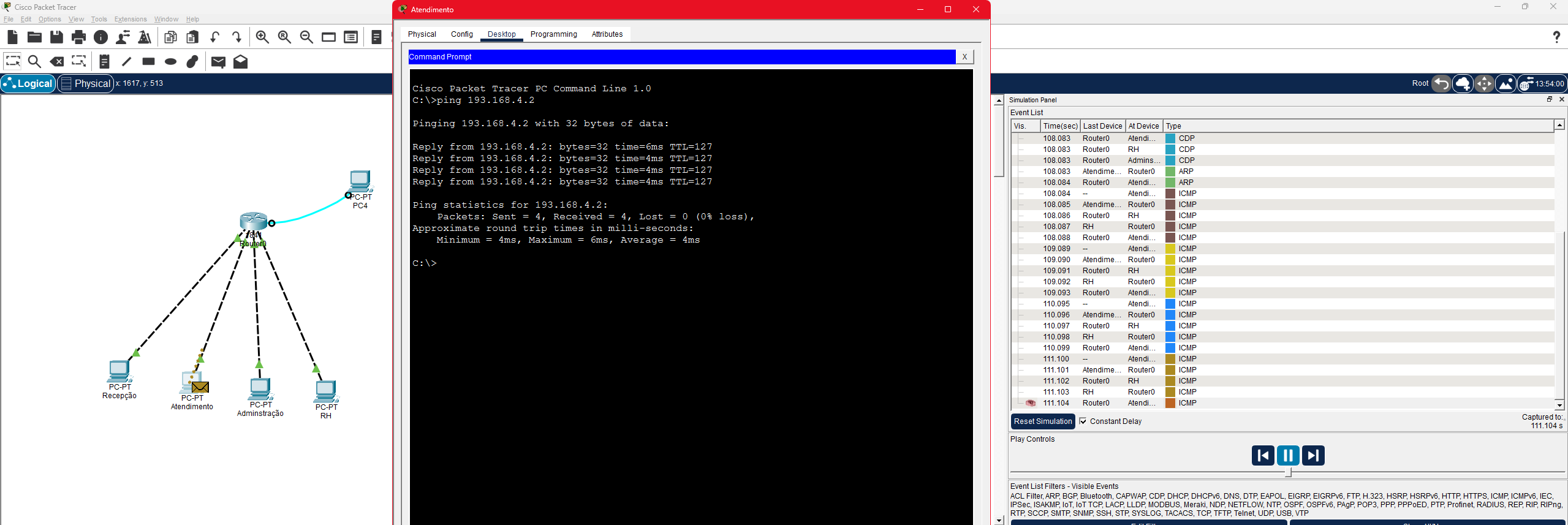This screenshot has height=525, width=1568.
Task: Print the workspace using the printer icon
Action: 78,37
